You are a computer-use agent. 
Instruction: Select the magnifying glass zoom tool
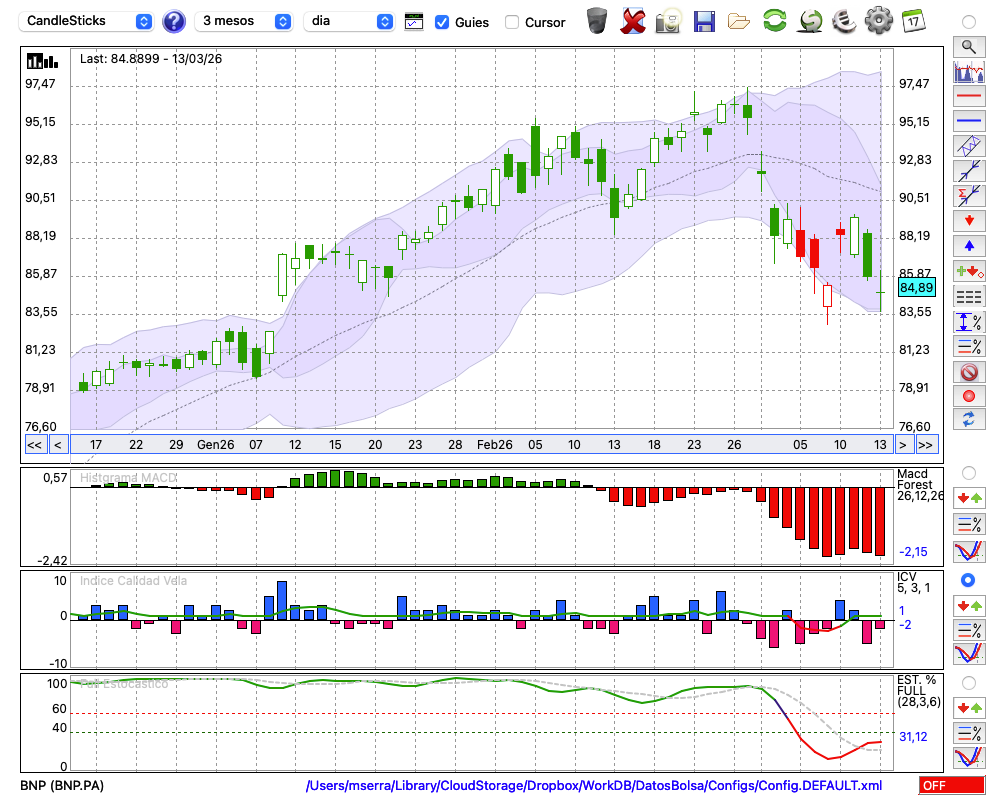[969, 47]
